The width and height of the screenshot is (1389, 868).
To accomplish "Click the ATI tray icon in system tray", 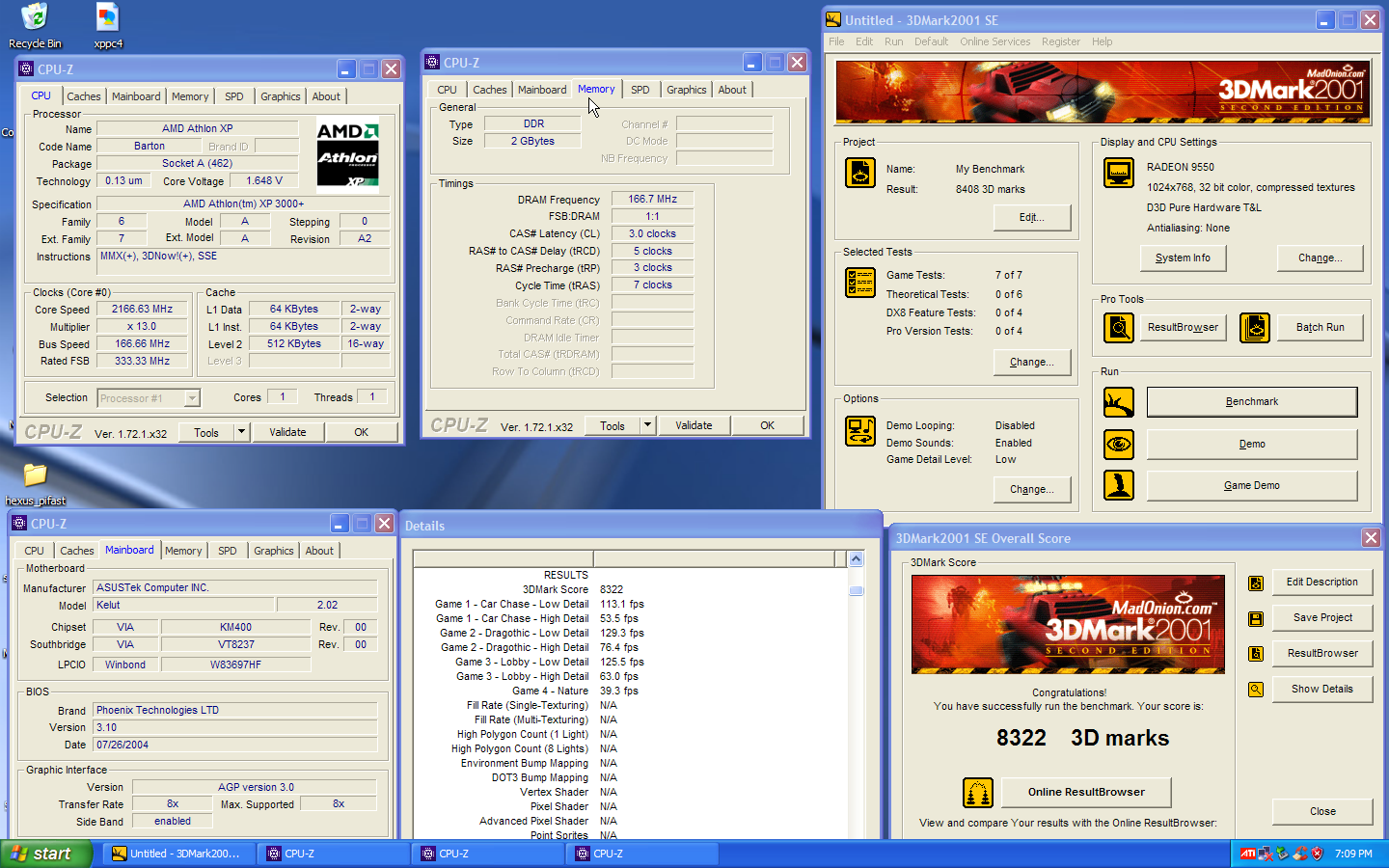I will point(1248,854).
